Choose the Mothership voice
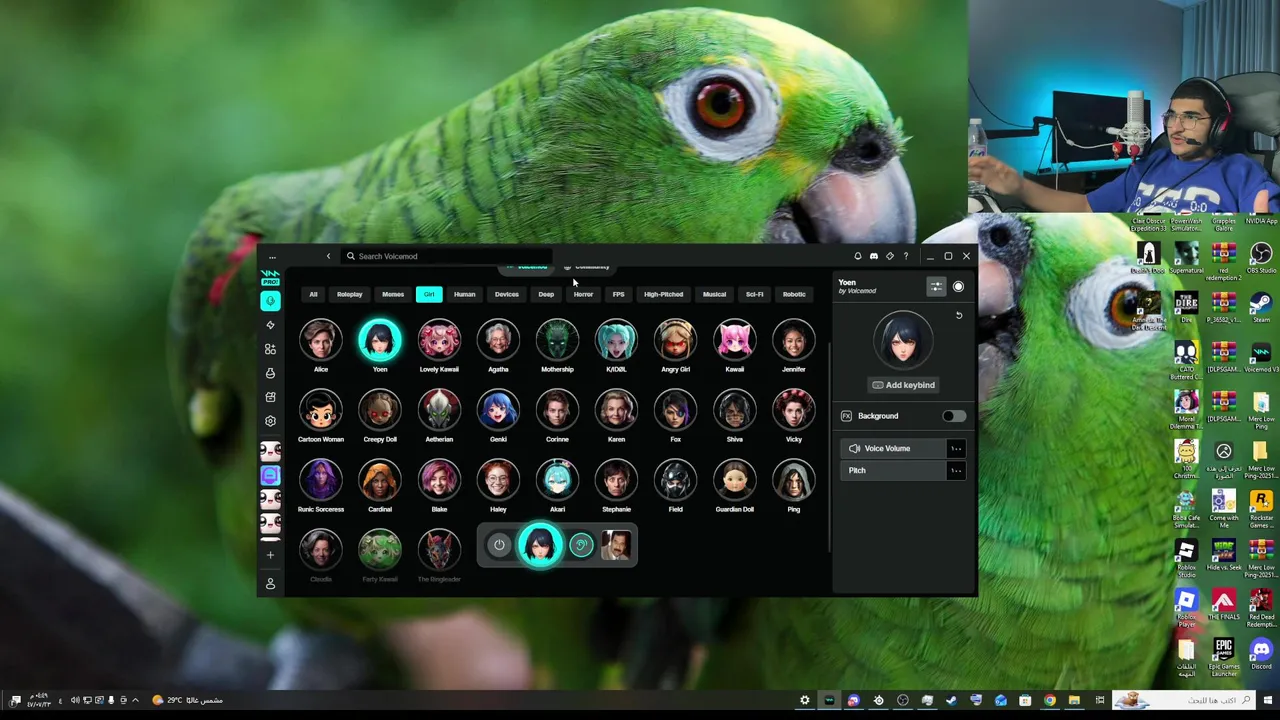This screenshot has width=1280, height=720. pos(557,341)
